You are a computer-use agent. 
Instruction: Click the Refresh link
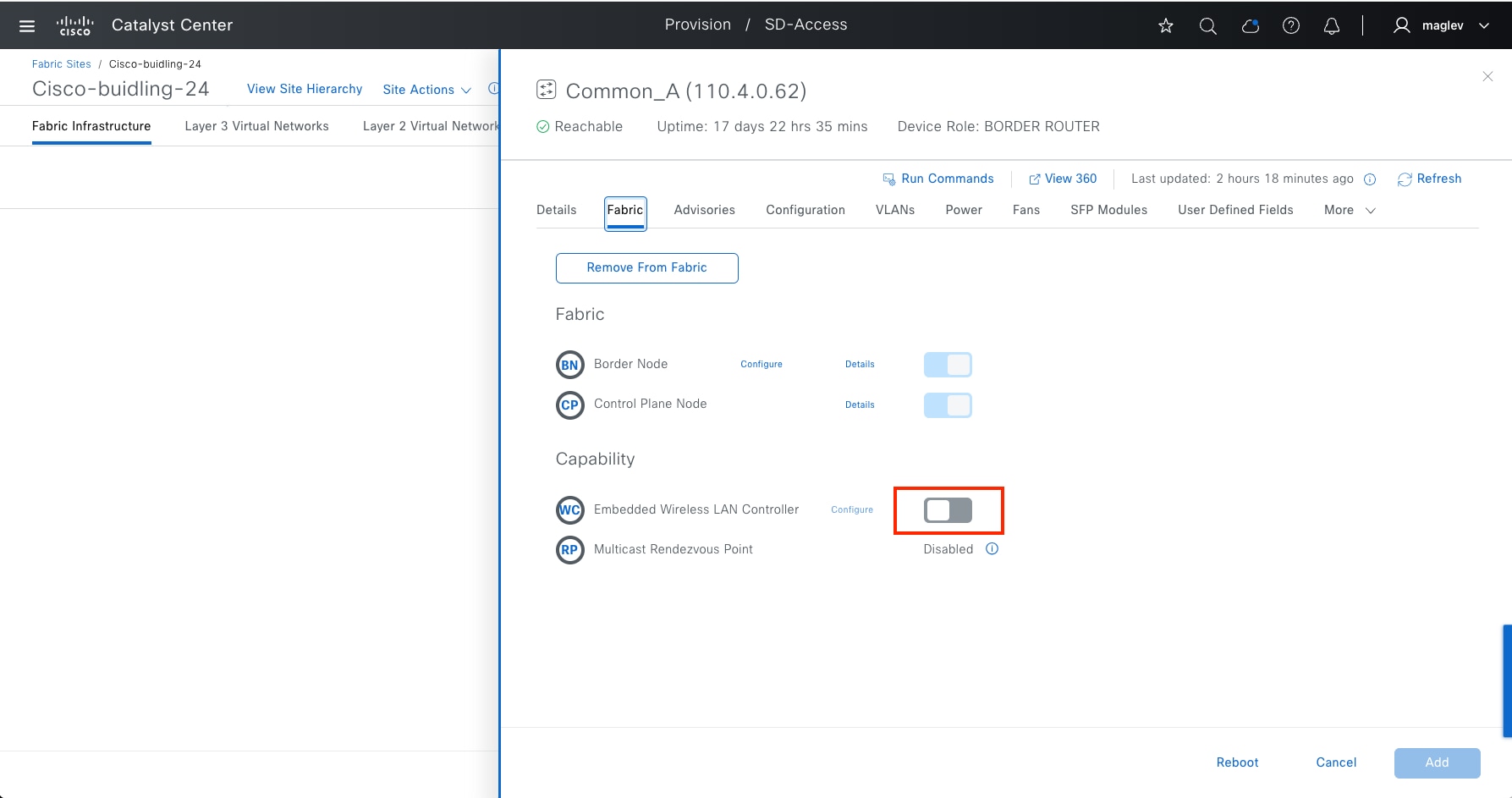coord(1439,179)
